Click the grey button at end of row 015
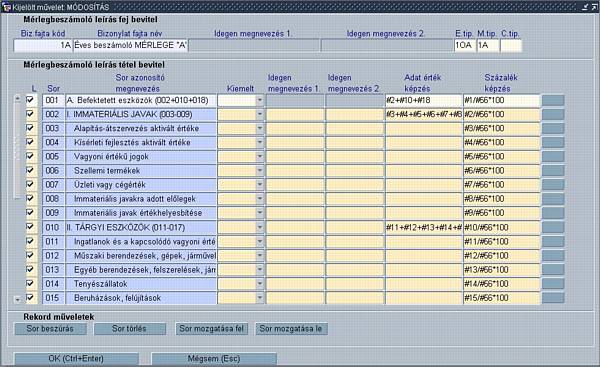 [x=553, y=298]
